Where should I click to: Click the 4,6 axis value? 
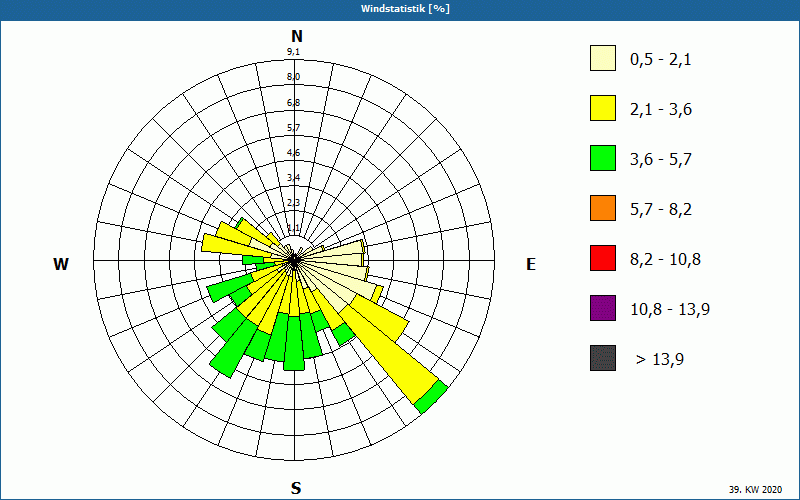pyautogui.click(x=293, y=153)
